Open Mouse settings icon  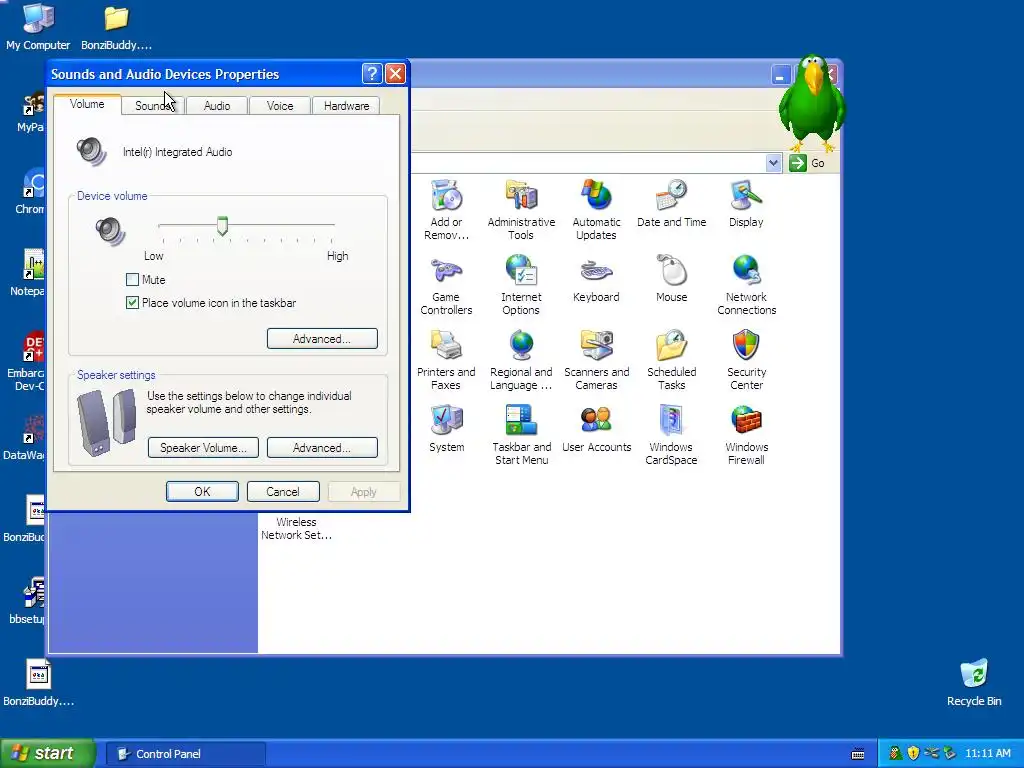[x=671, y=278]
